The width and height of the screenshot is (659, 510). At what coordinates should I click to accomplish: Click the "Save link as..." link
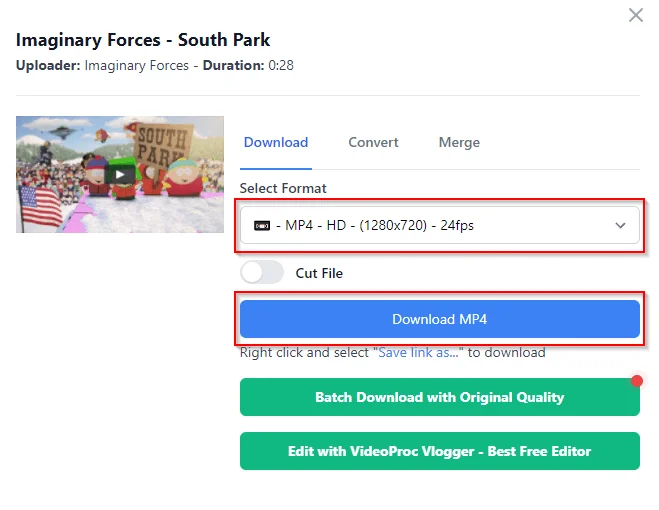tap(418, 352)
